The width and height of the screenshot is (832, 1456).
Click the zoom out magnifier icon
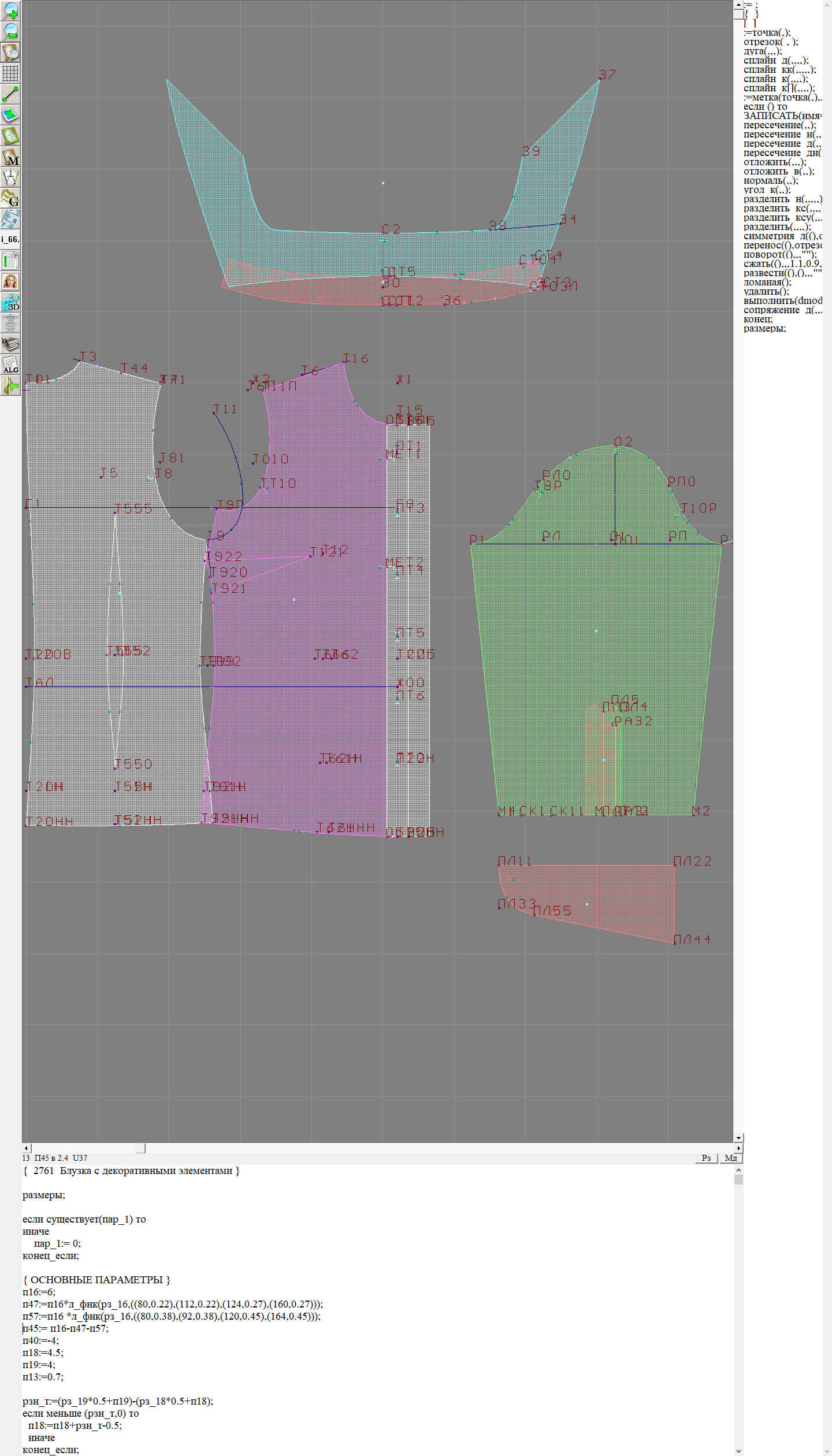click(10, 31)
